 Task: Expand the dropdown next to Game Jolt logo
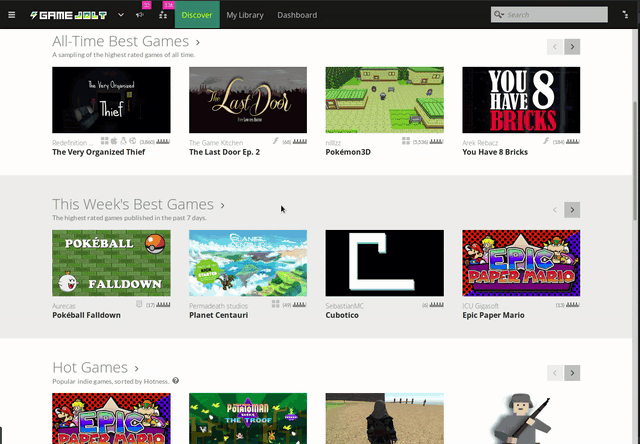pyautogui.click(x=121, y=15)
